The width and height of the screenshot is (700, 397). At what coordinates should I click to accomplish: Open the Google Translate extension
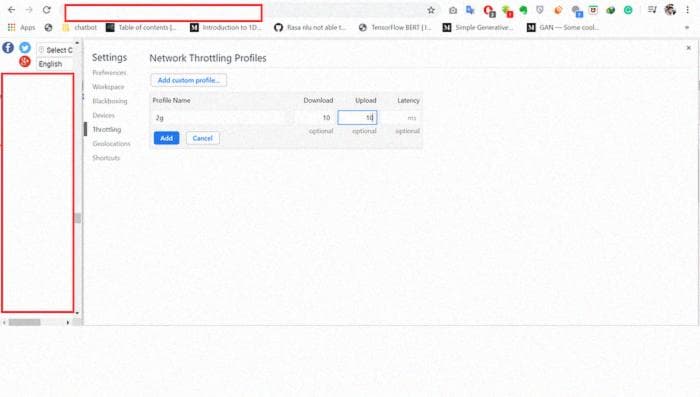pos(470,10)
